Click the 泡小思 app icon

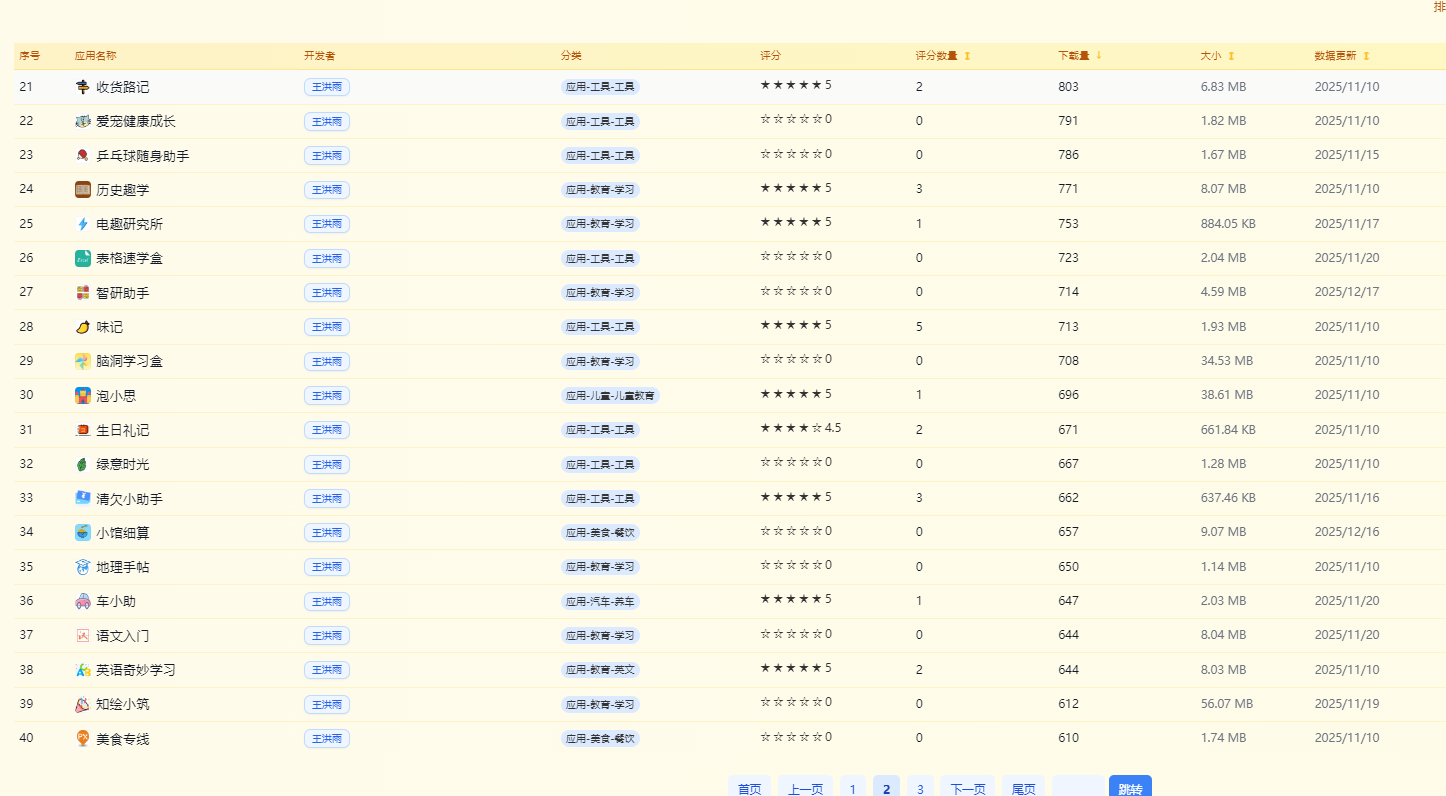click(x=83, y=395)
